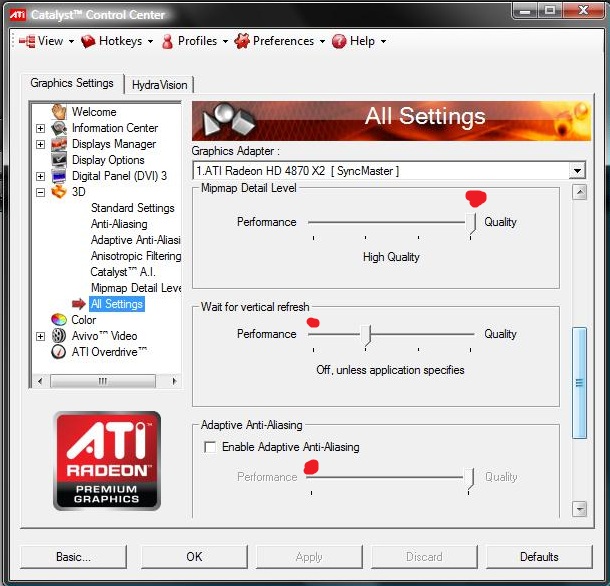Expand the Avivo Video tree node
This screenshot has width=610, height=586.
[x=40, y=336]
